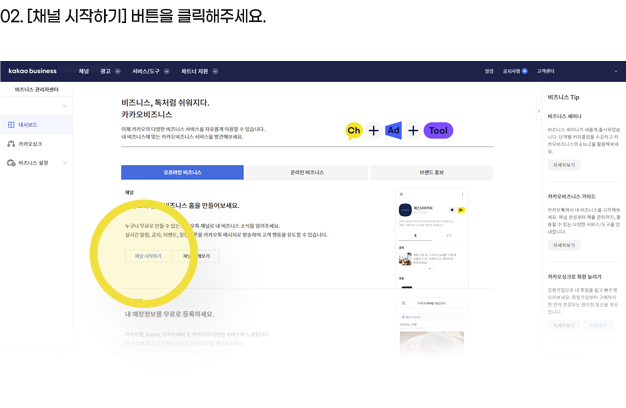Click the 비즈니스 설정 gear icon
The image size is (626, 408).
click(11, 163)
